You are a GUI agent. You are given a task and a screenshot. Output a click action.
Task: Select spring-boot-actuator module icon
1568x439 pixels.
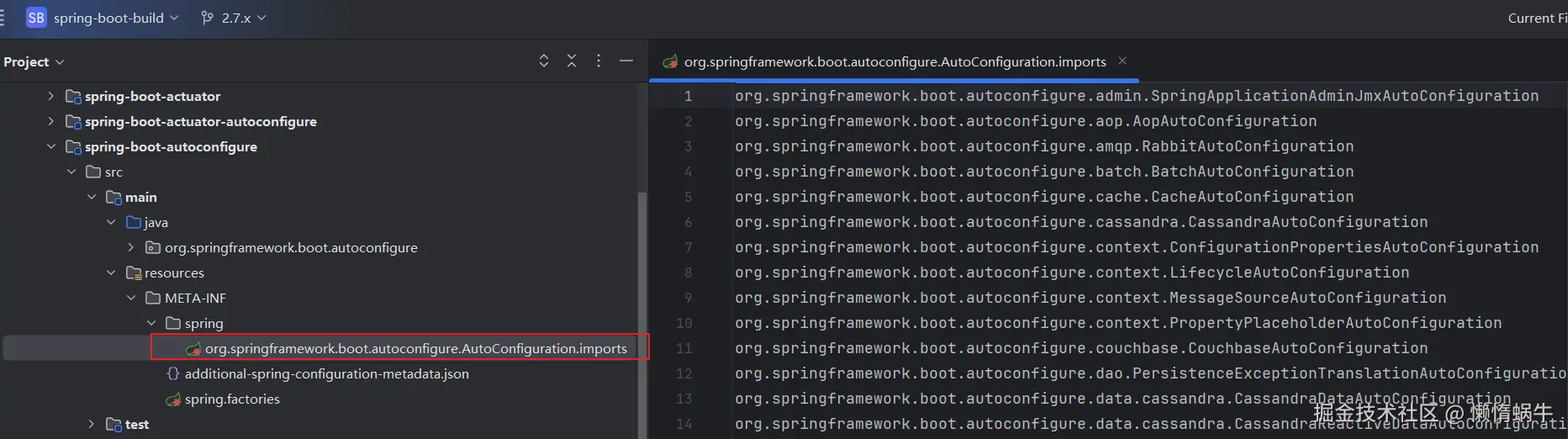(73, 96)
